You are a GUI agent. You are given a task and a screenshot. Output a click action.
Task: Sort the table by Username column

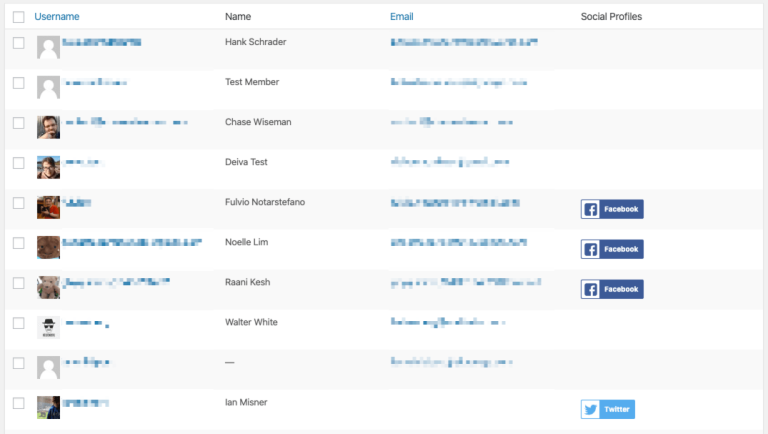click(57, 17)
